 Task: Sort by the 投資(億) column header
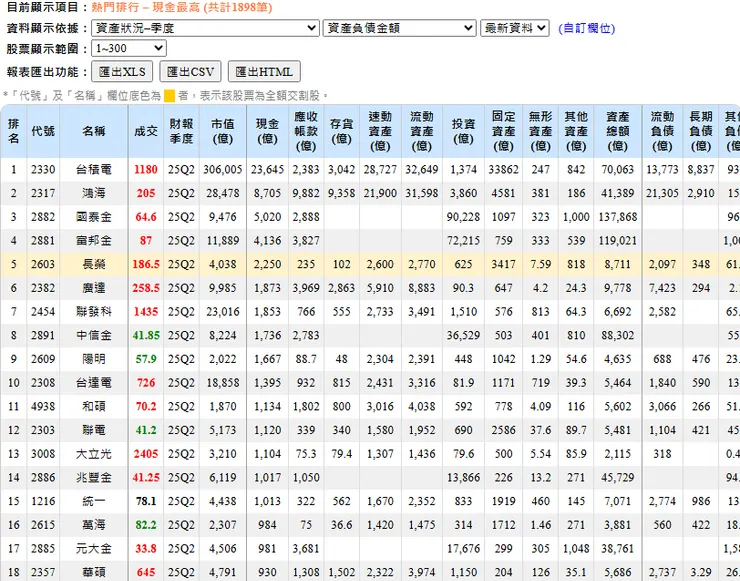coord(463,131)
